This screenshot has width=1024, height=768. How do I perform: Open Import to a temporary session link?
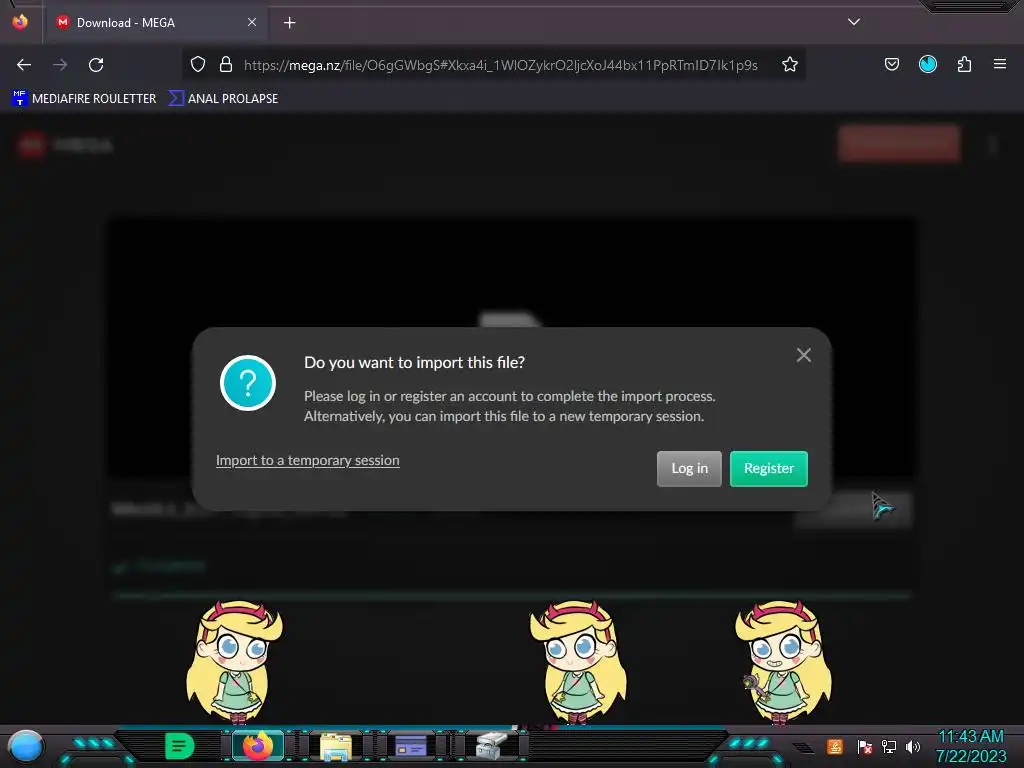(308, 460)
